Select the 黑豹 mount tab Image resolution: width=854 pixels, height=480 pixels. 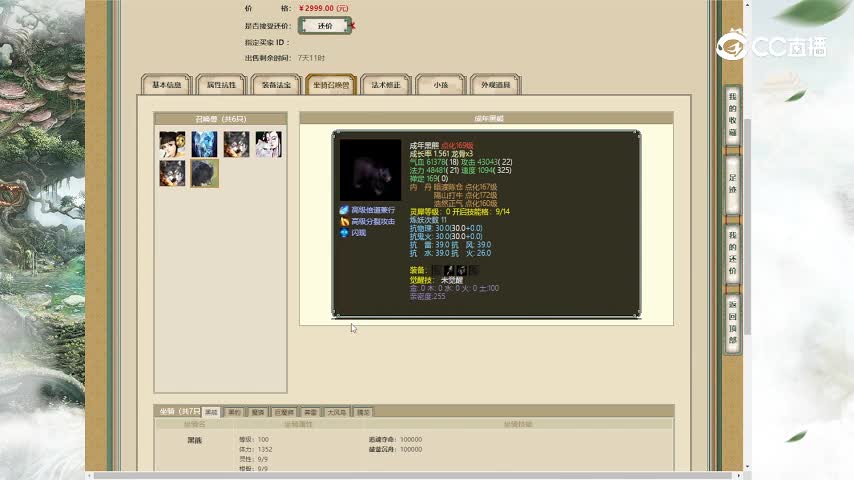coord(234,412)
